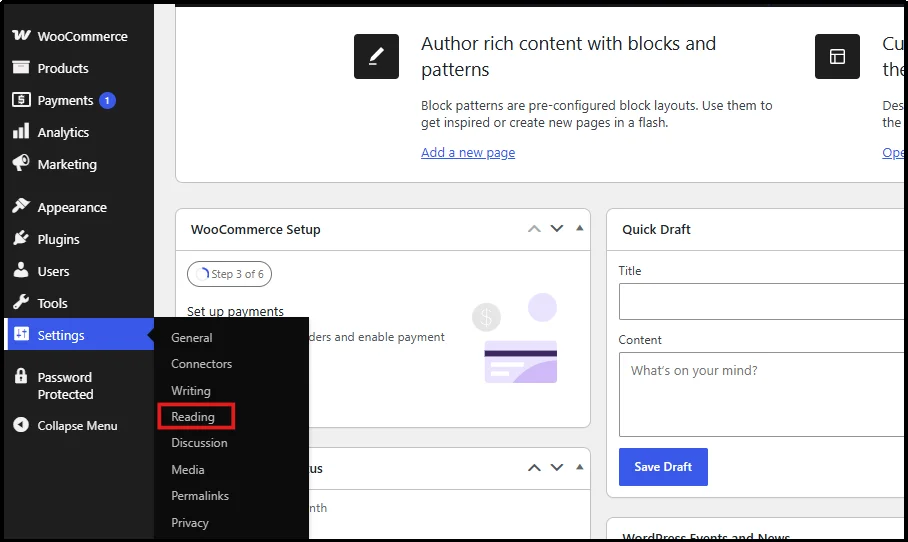Choose Privacy in Settings submenu
The width and height of the screenshot is (908, 542).
(x=189, y=522)
